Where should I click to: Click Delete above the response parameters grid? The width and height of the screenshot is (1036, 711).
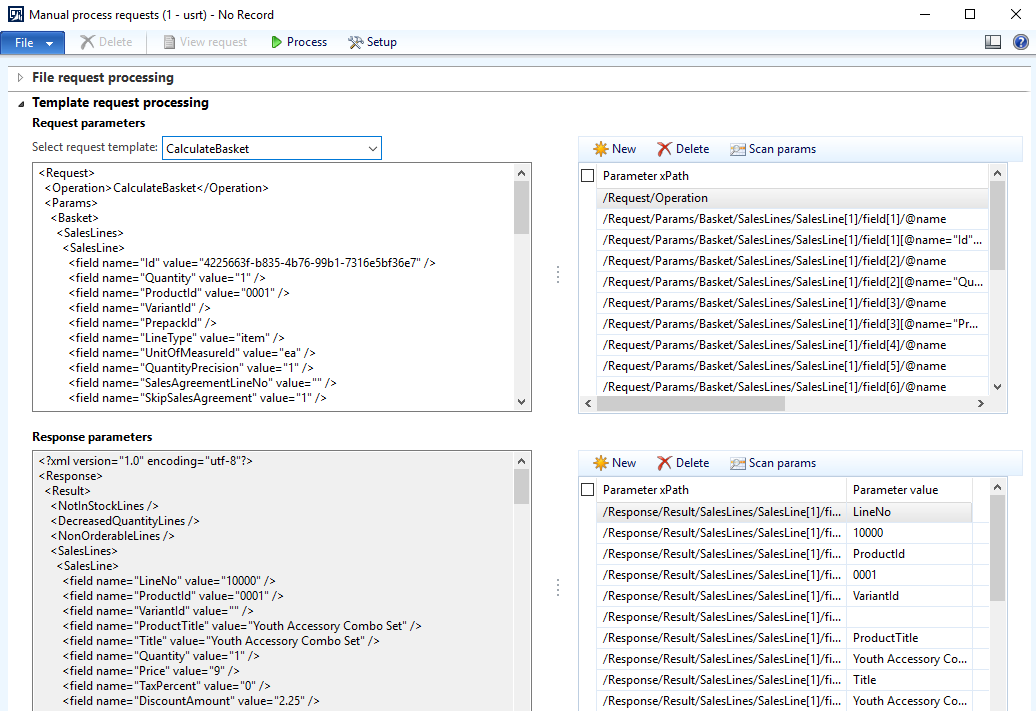683,463
